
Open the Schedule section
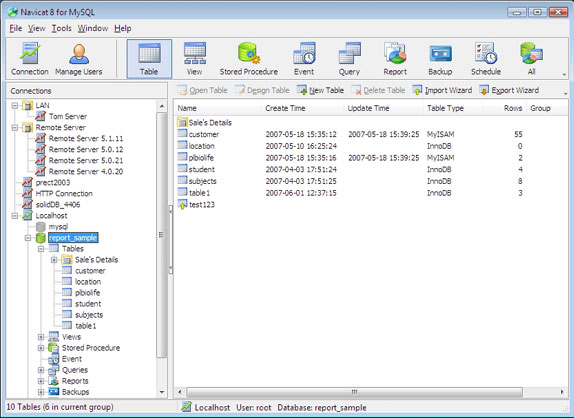486,59
